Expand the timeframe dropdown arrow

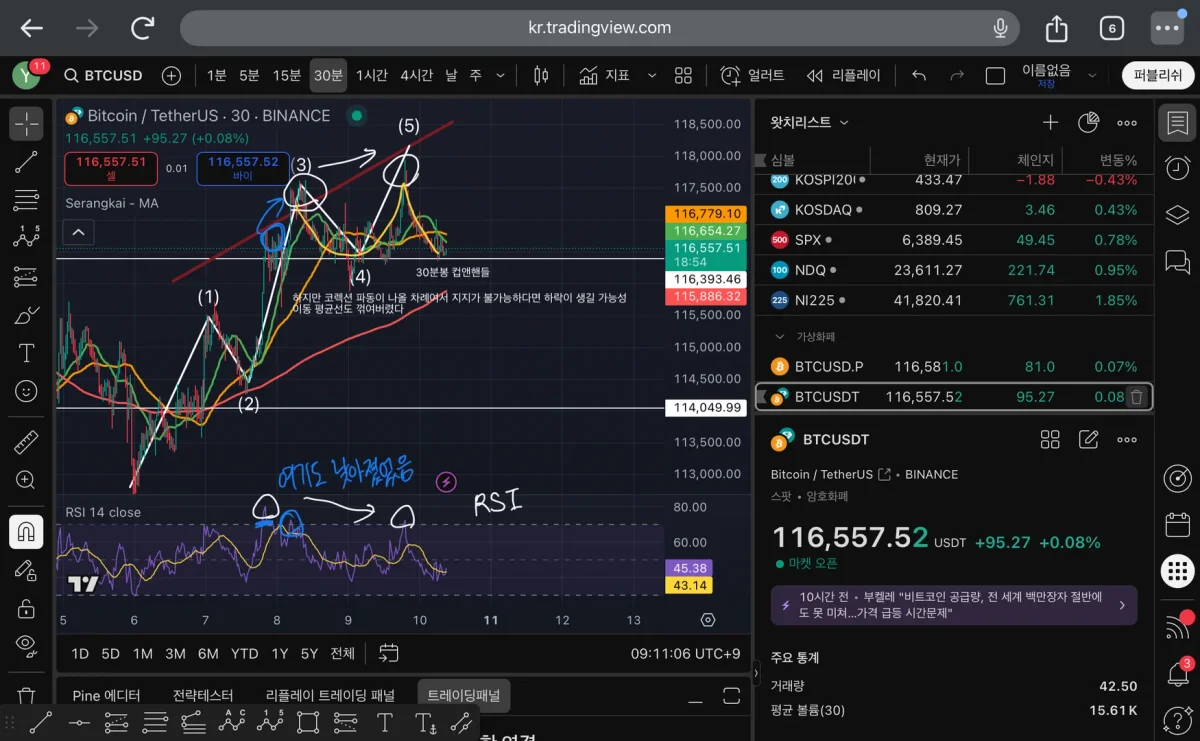coord(500,75)
